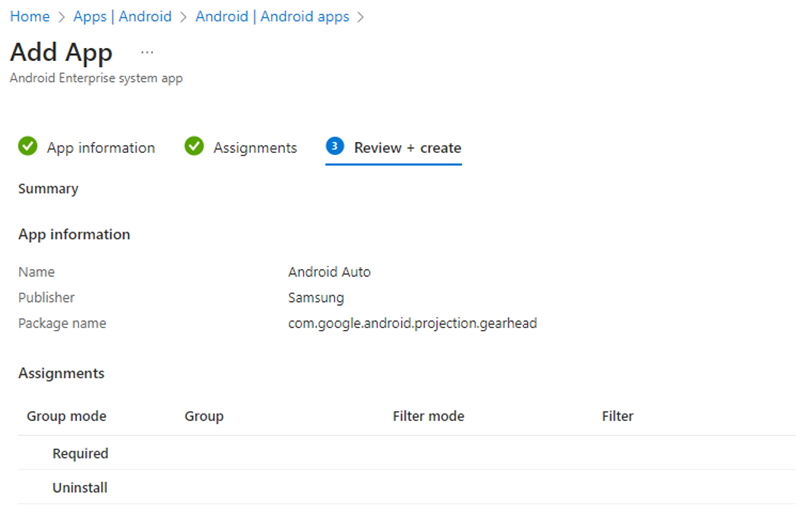Screen dimensions: 796x516
Task: Click the Samsung publisher value
Action: [x=316, y=298]
